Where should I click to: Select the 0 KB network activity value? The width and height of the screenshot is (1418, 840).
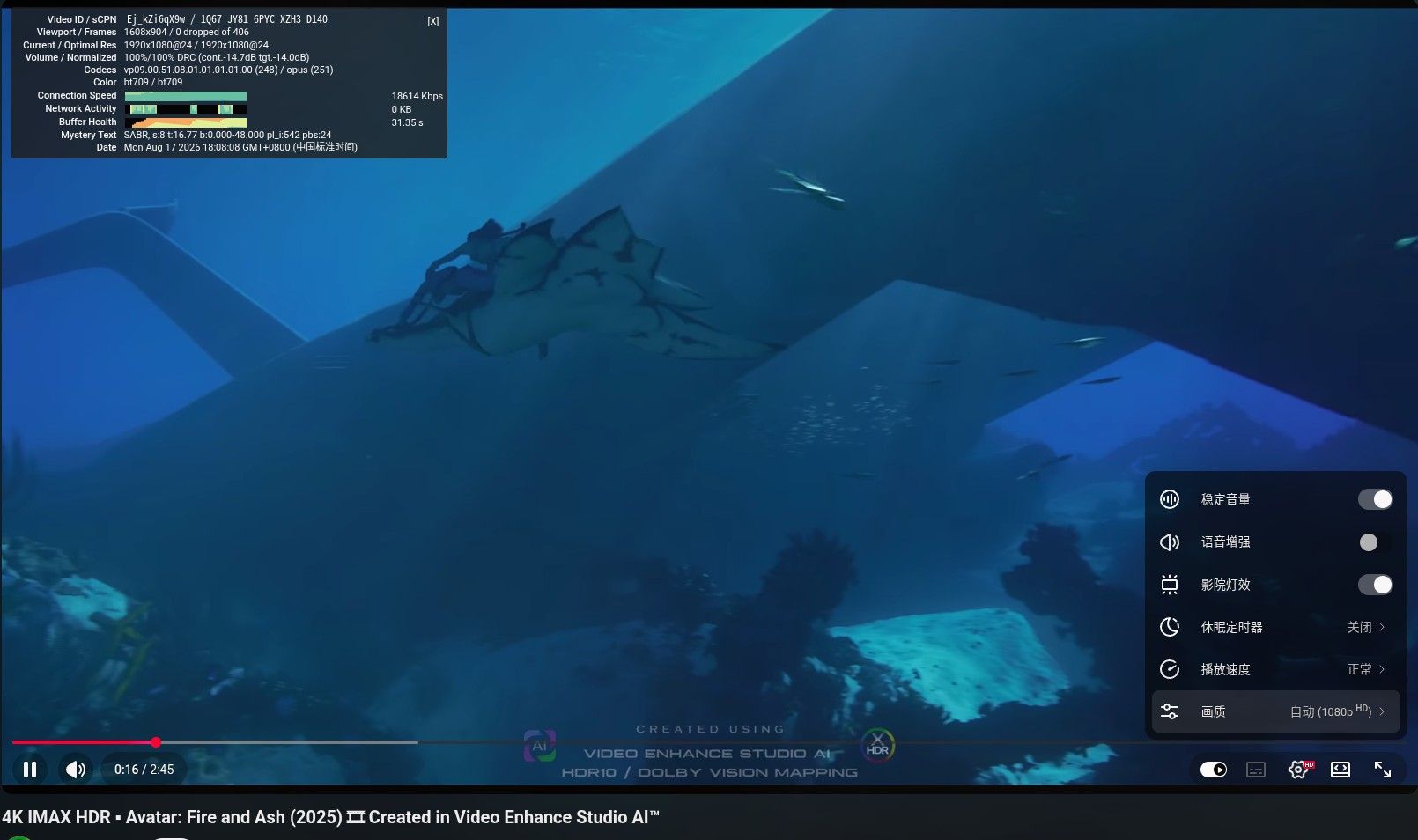click(x=402, y=109)
